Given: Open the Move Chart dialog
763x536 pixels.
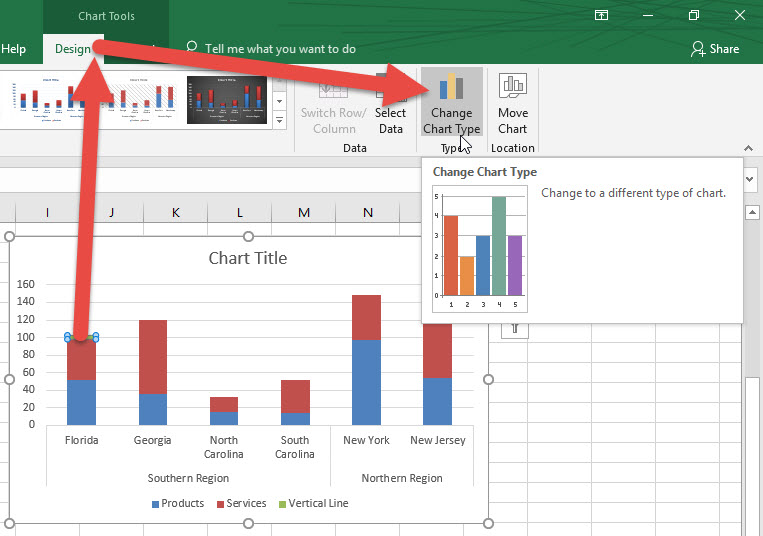Looking at the screenshot, I should [512, 105].
